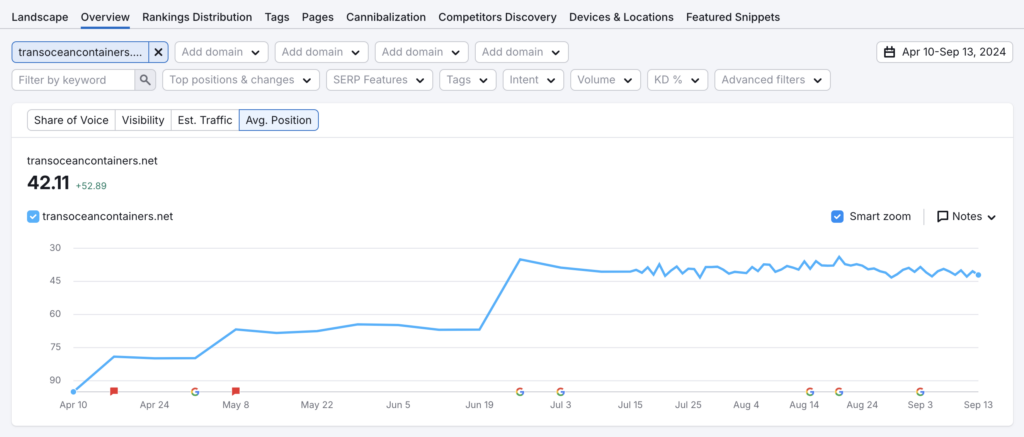Select the Overview tab
This screenshot has width=1024, height=437.
click(105, 17)
